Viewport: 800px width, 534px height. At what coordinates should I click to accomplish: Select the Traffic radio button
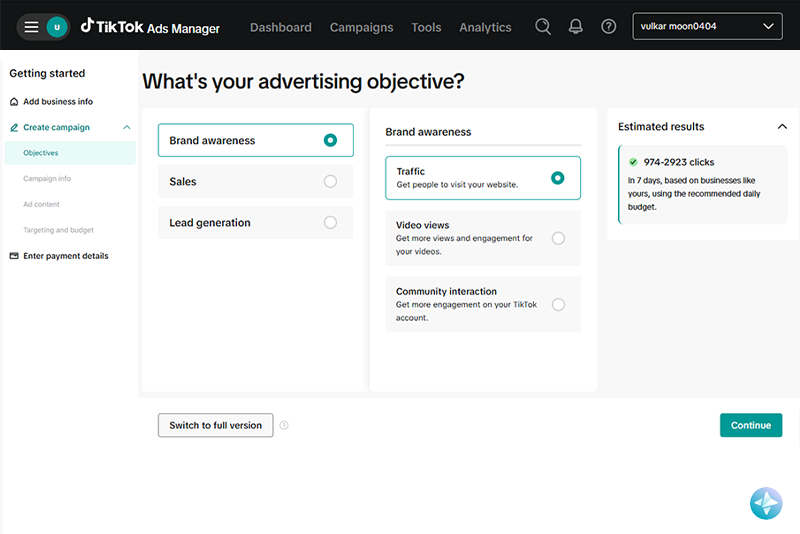click(558, 178)
